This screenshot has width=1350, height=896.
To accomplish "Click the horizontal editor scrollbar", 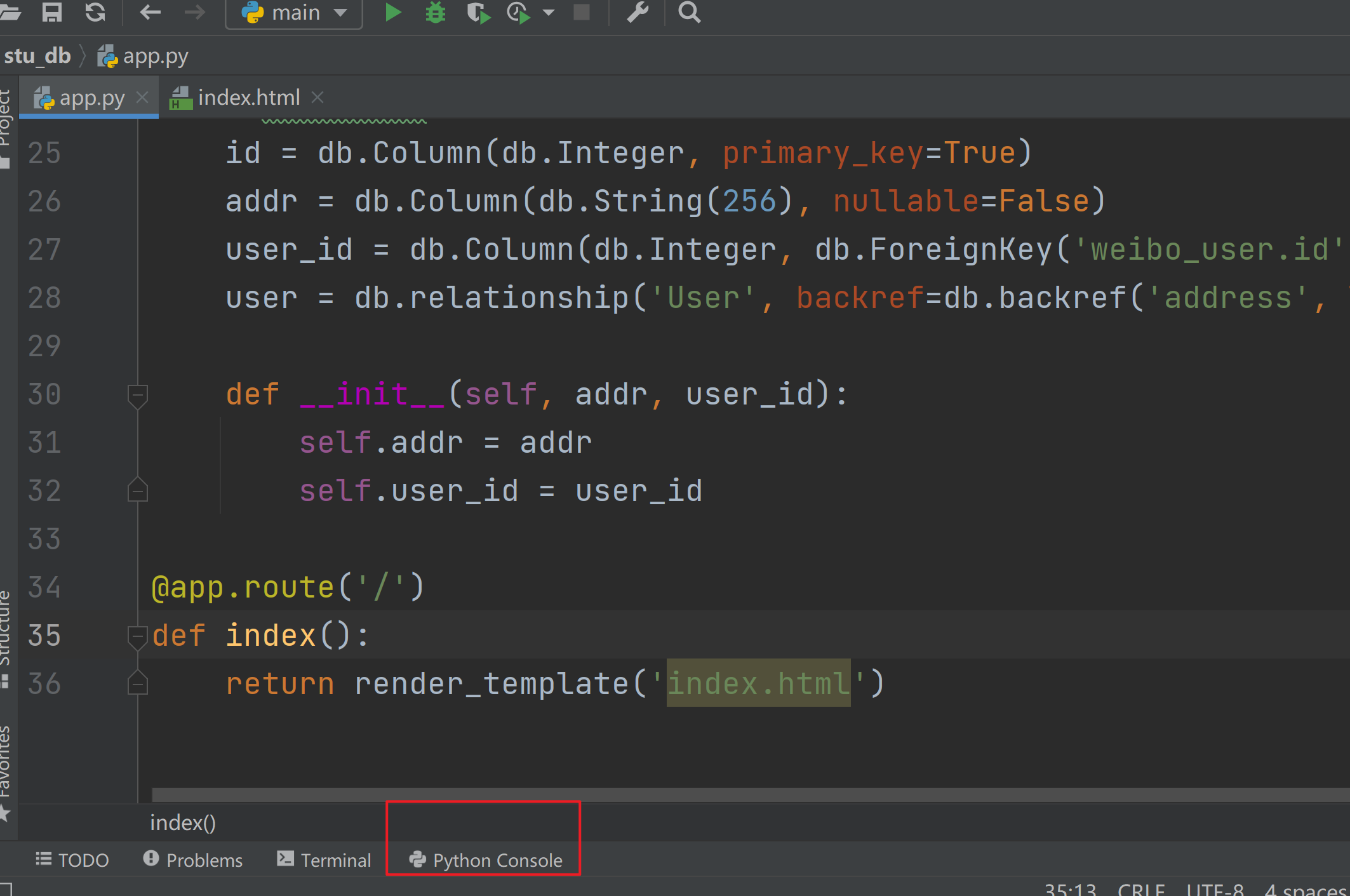I will 749,794.
